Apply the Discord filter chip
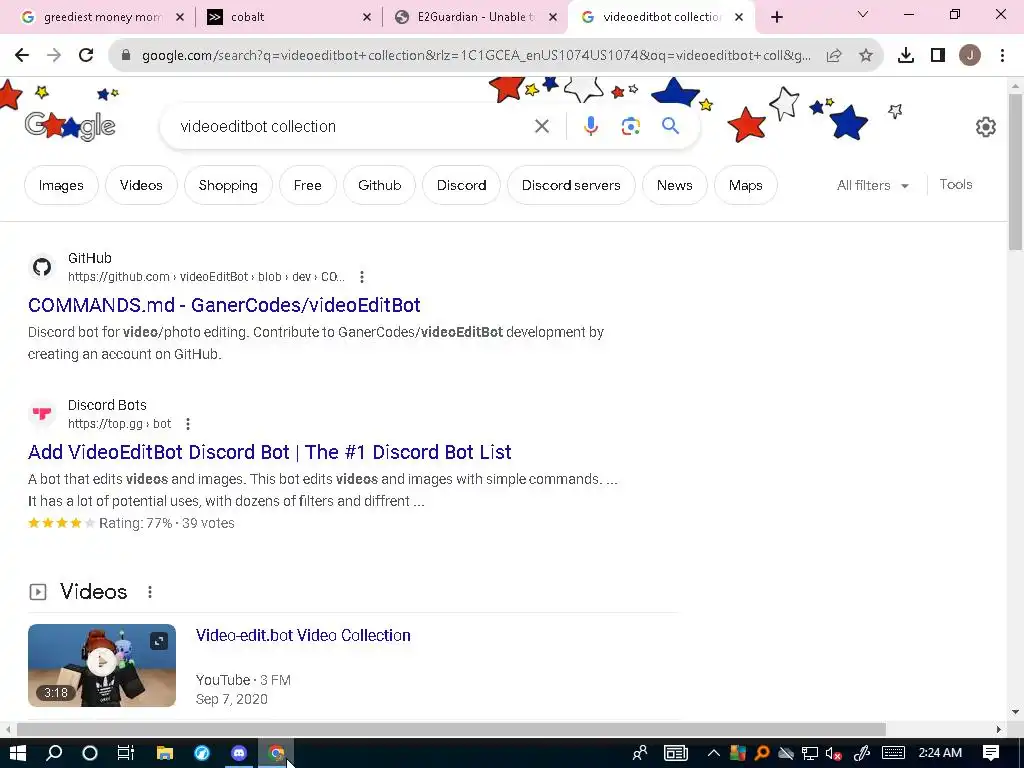 [x=461, y=185]
